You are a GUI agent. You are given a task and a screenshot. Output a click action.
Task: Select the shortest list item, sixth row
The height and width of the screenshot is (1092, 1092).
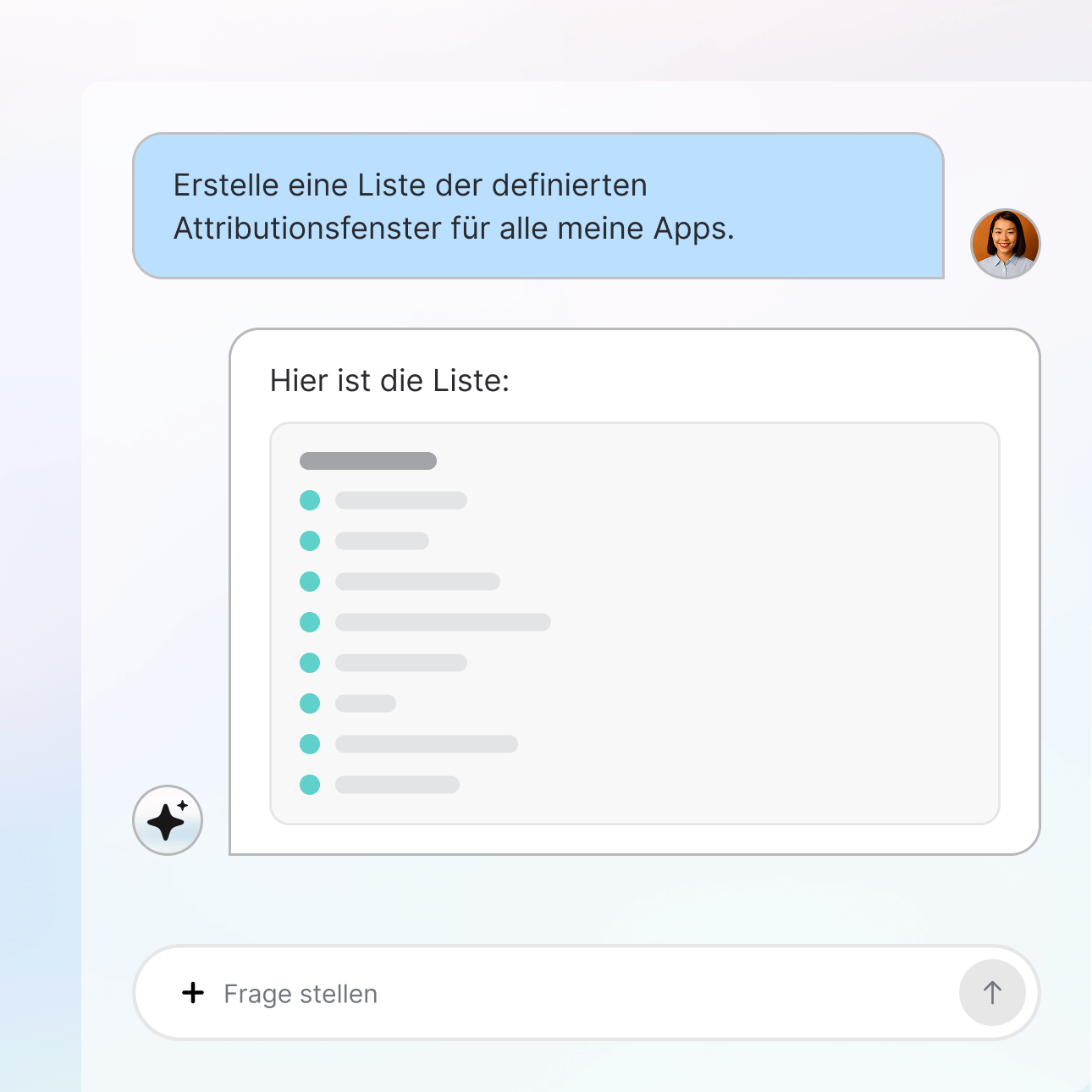[366, 703]
